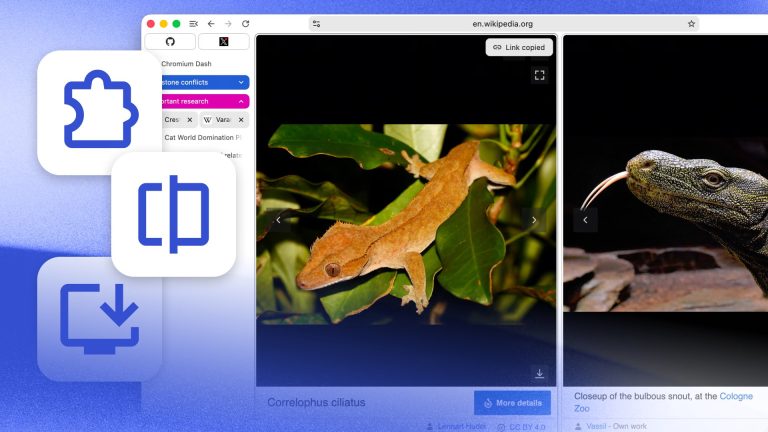Bookmark page with the star icon
Screen dimensions: 768x432
coord(691,24)
